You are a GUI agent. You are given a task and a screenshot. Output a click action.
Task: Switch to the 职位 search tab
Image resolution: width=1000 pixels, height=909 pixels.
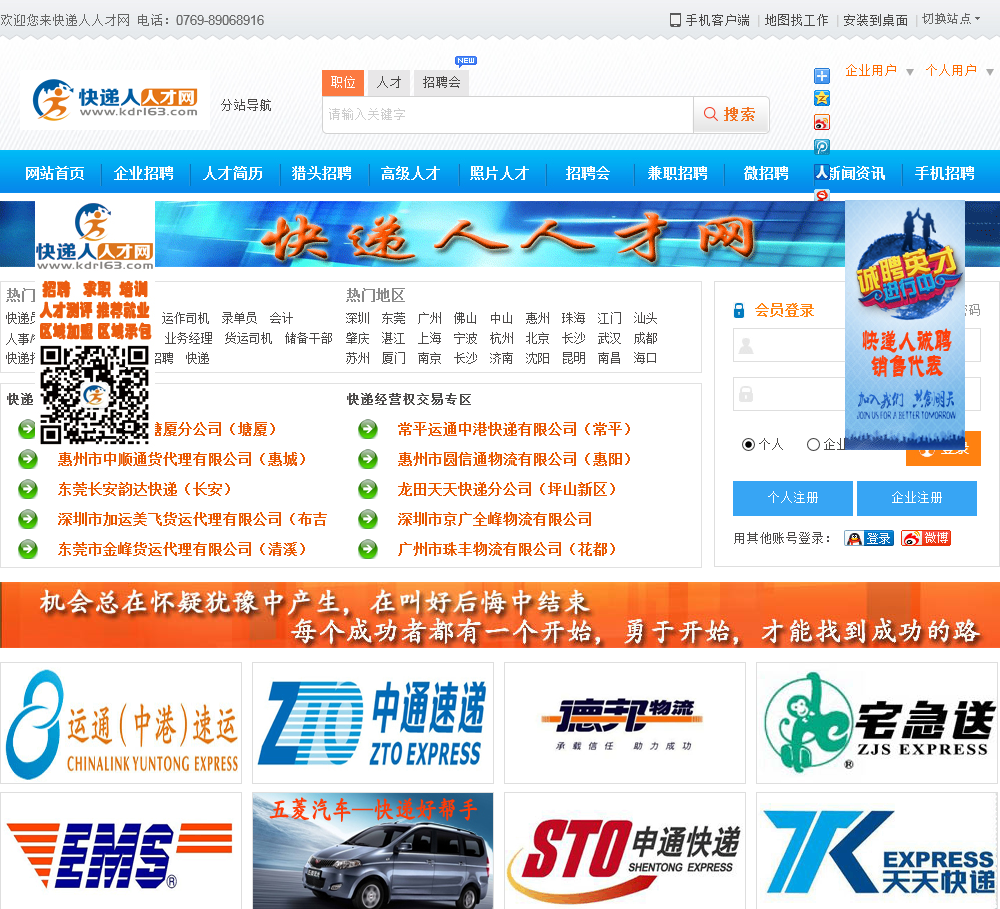(x=343, y=82)
